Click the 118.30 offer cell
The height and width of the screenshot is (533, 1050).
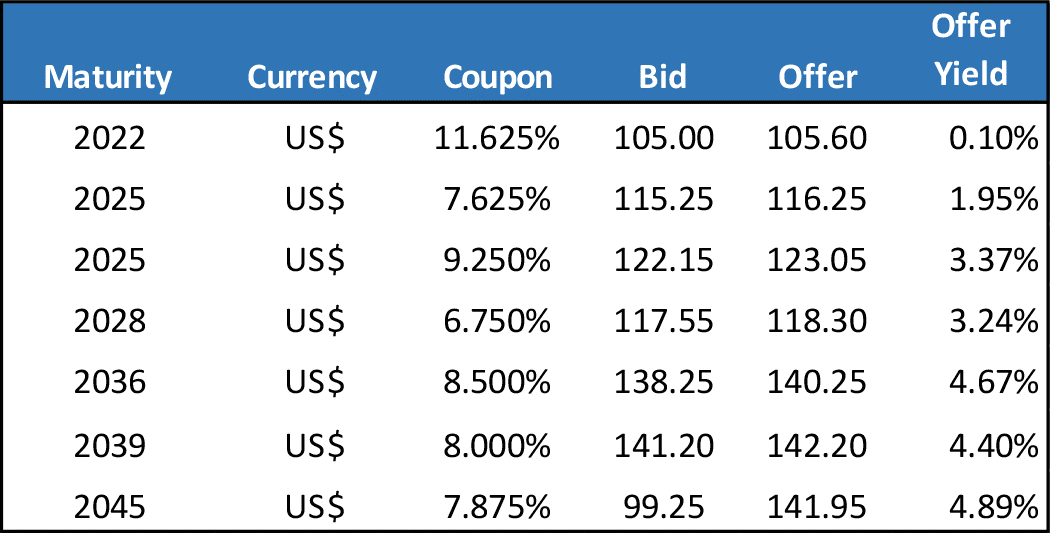point(817,322)
